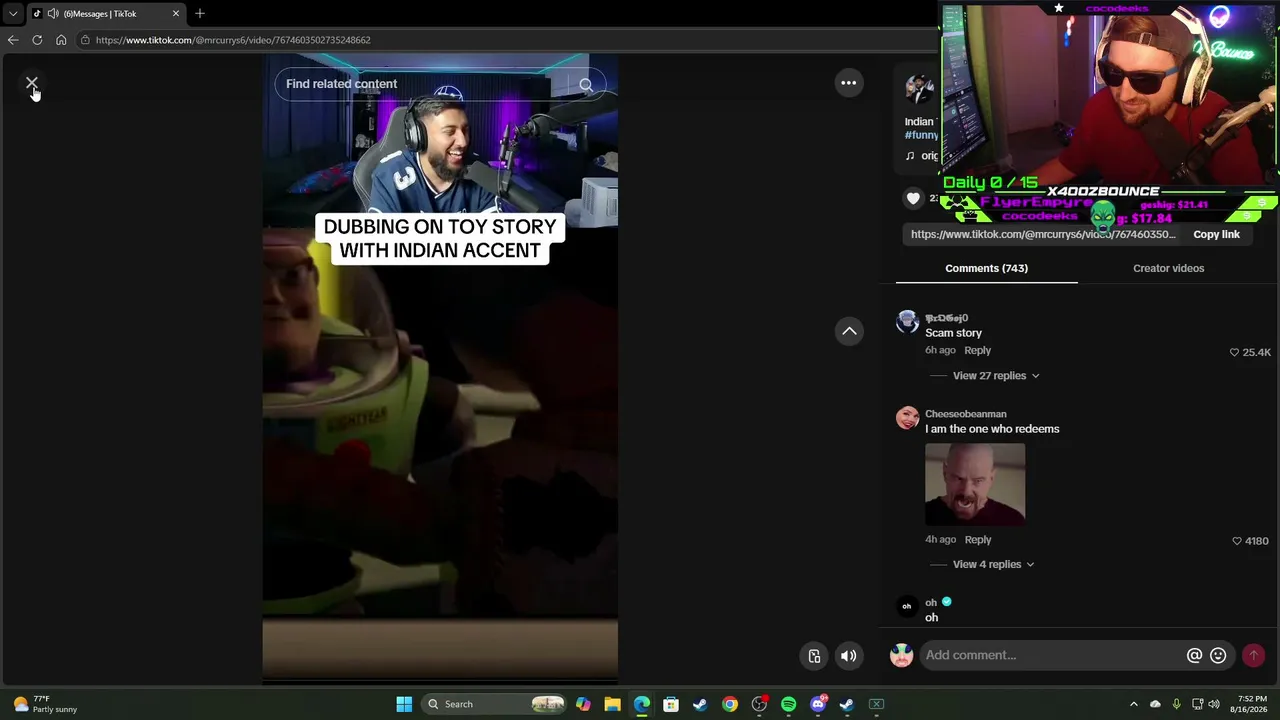Expand 'View 27 replies' under Scam story
The image size is (1280, 720).
coord(995,376)
